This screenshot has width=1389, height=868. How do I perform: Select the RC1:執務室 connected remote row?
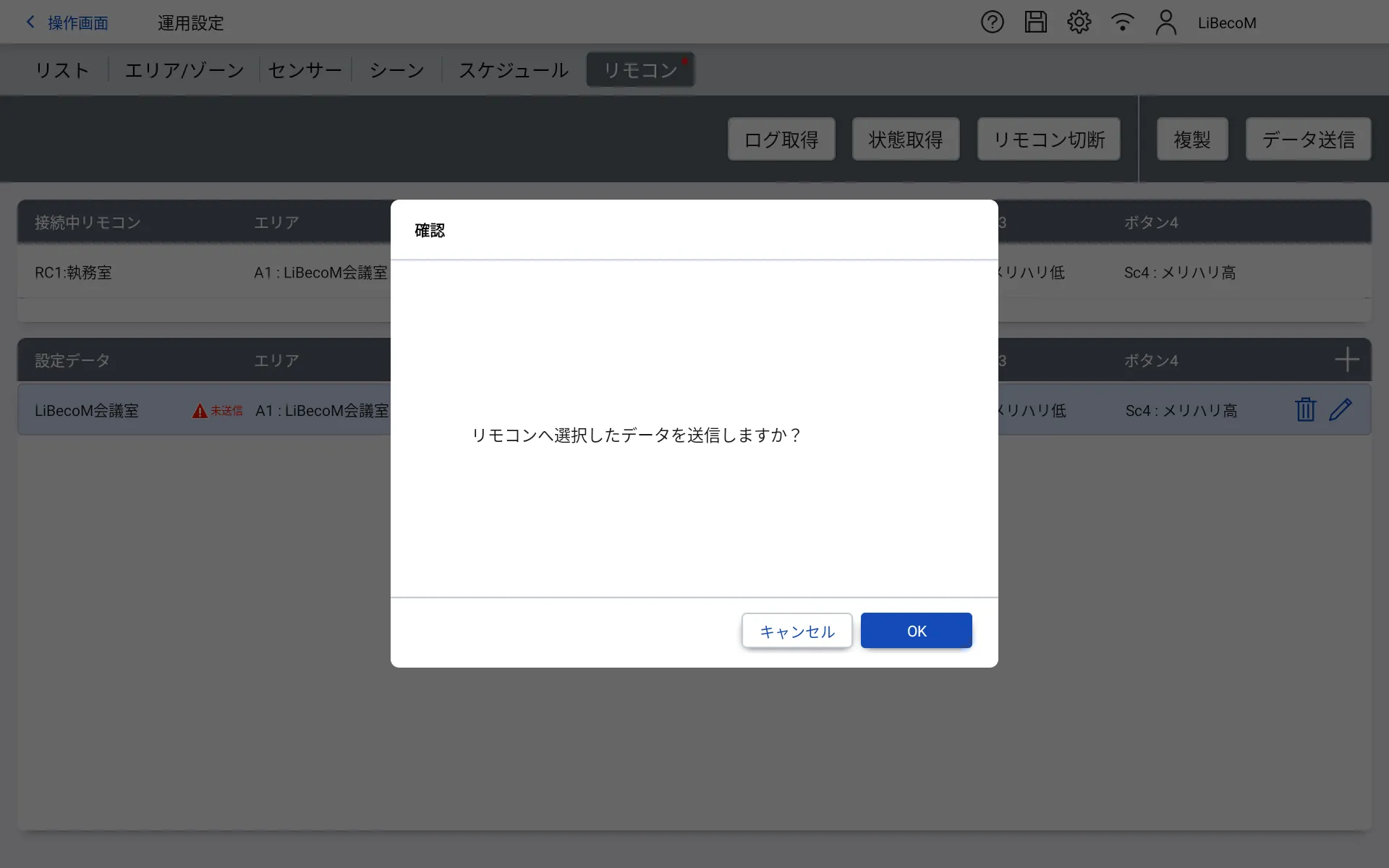(74, 273)
